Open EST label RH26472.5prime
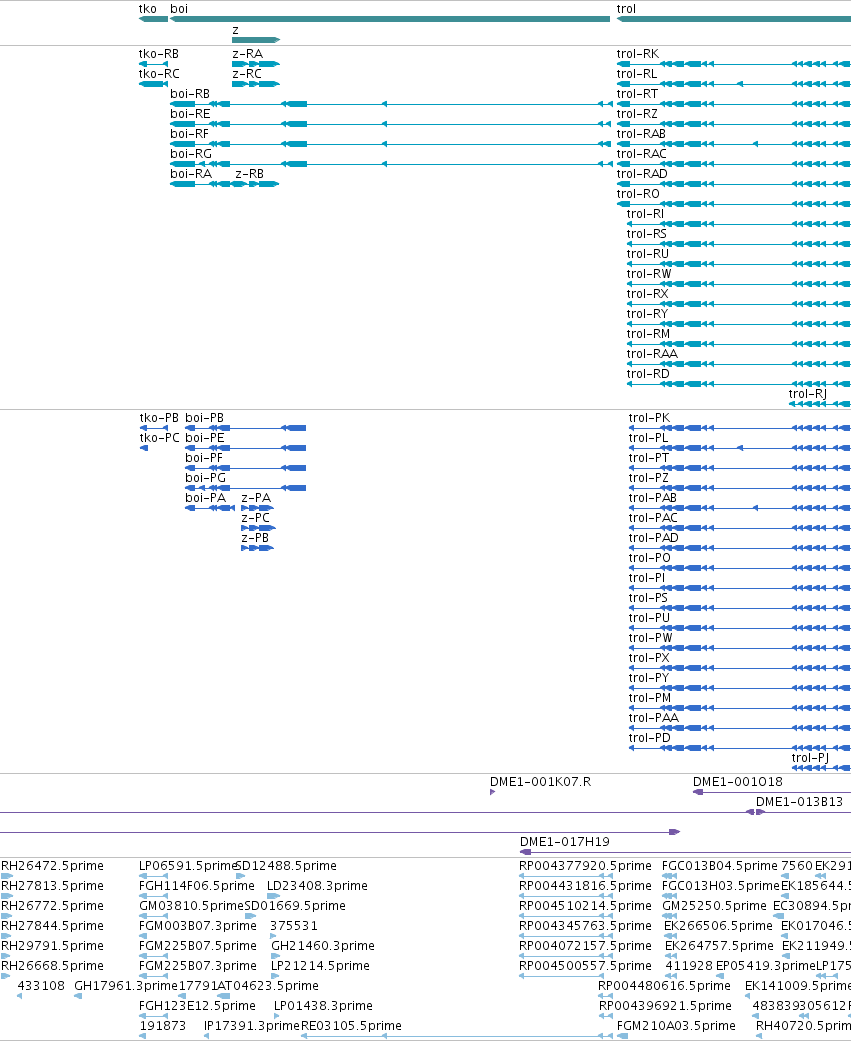Viewport: 851px width, 1041px height. coord(52,866)
